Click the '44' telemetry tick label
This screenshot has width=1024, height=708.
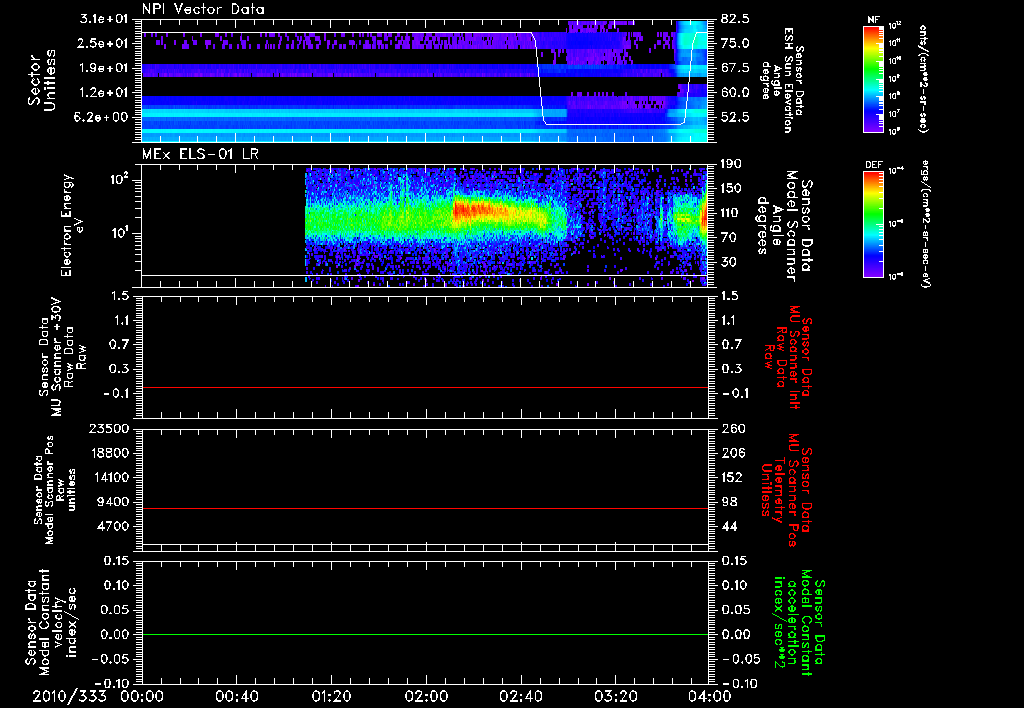click(728, 526)
